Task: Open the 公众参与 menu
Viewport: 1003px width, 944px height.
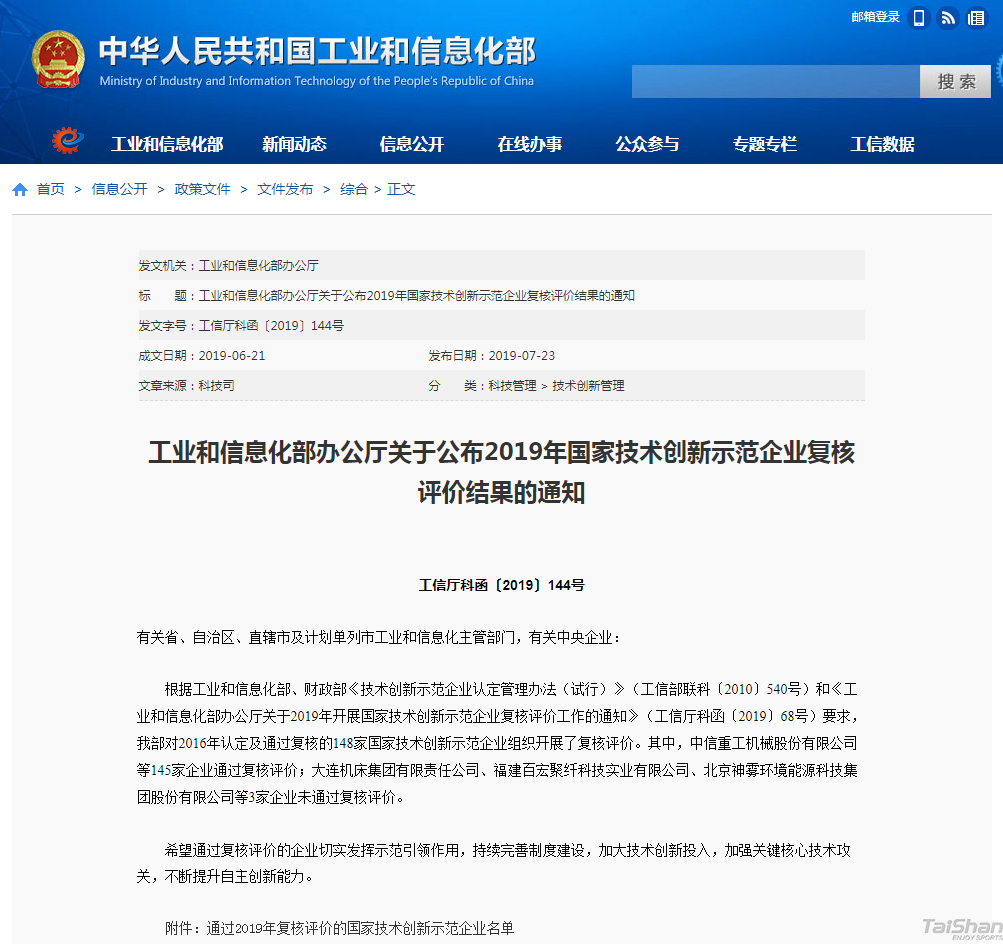Action: [x=649, y=144]
